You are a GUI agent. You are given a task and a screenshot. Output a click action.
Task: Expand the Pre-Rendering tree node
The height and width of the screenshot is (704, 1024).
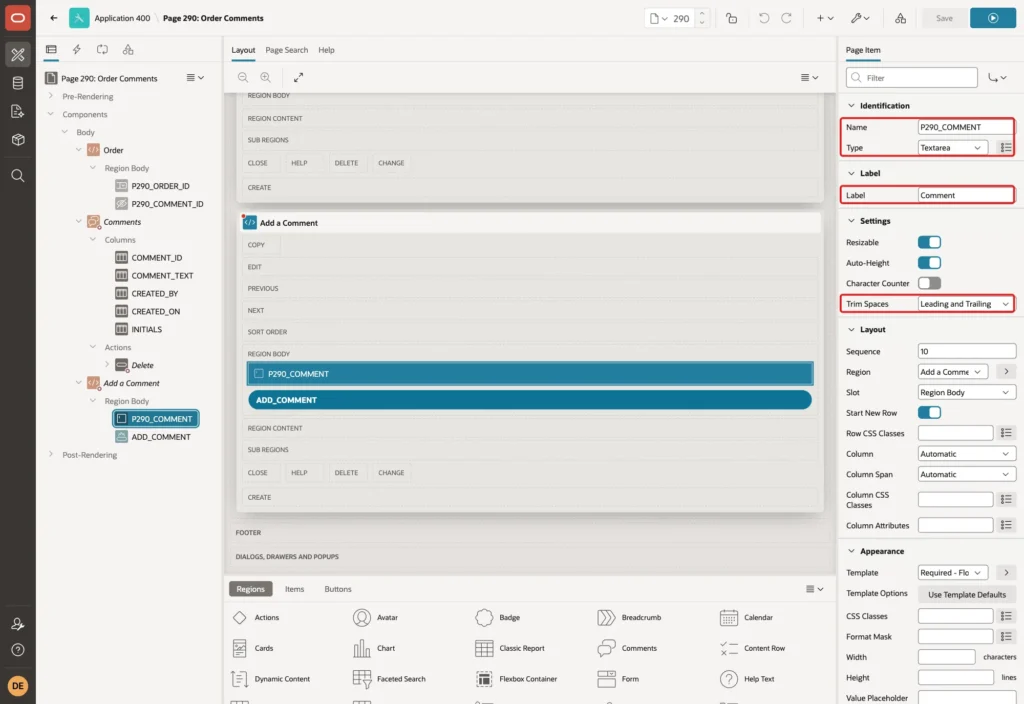[51, 96]
